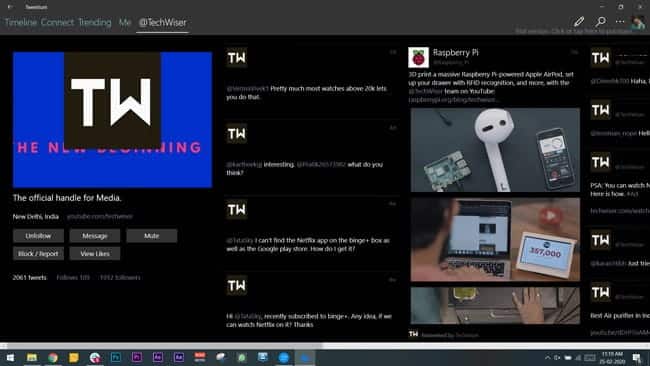
Task: Open the hand on desk photo
Action: [x=495, y=305]
